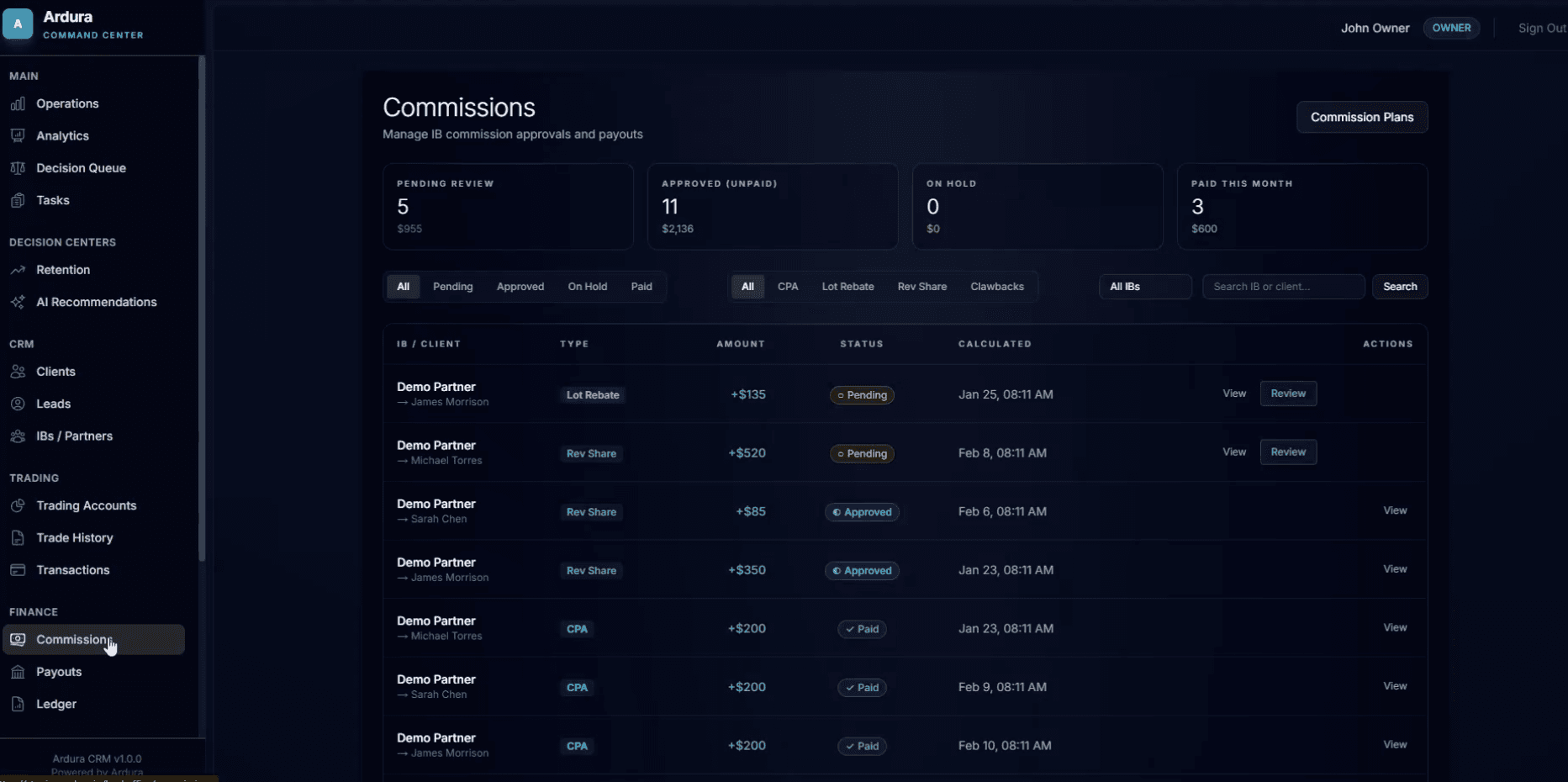
Task: Click the Decision Queue scales icon
Action: [18, 168]
